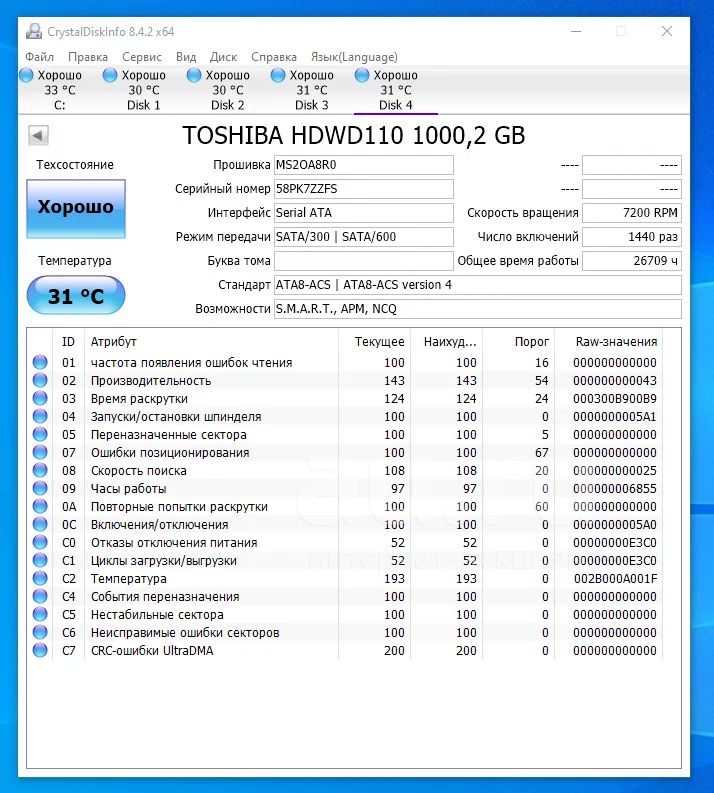Open the Файл menu
Screen dimensions: 714x793
(x=39, y=57)
